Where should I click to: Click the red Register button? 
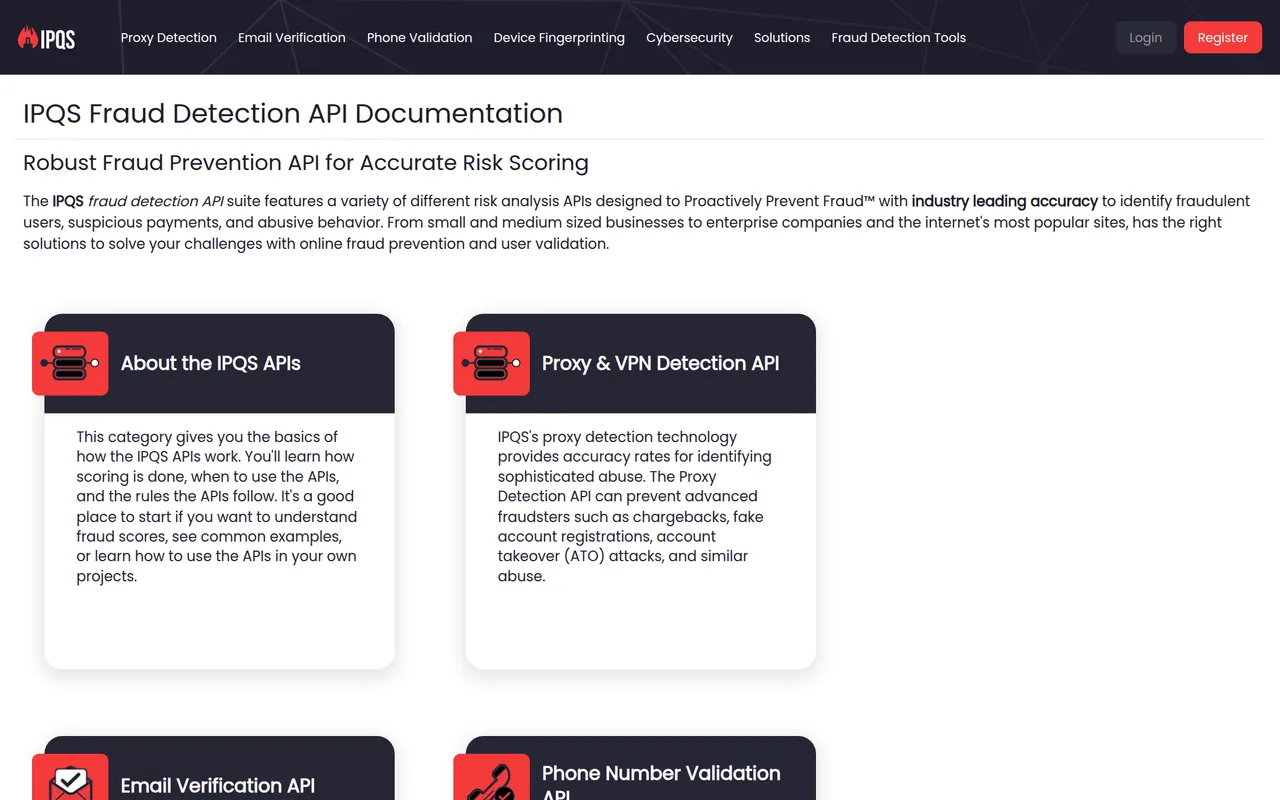click(x=1223, y=38)
